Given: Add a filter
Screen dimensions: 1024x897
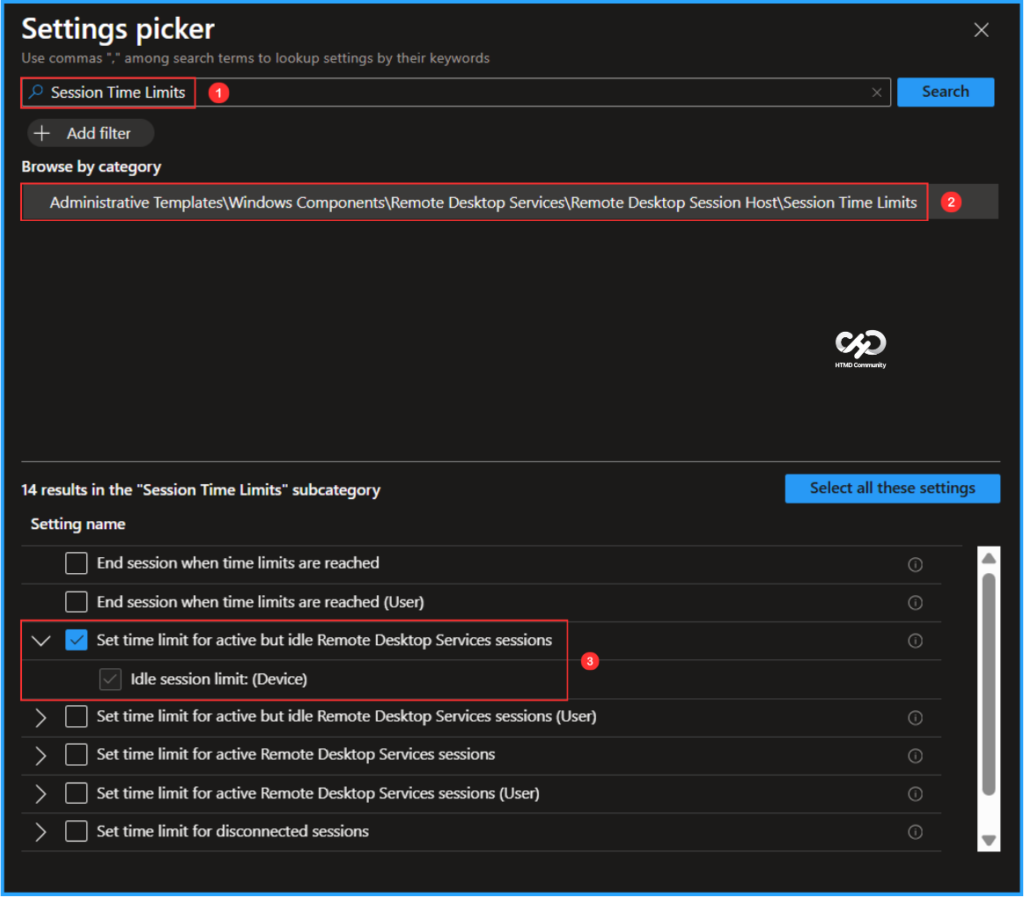Looking at the screenshot, I should (91, 133).
